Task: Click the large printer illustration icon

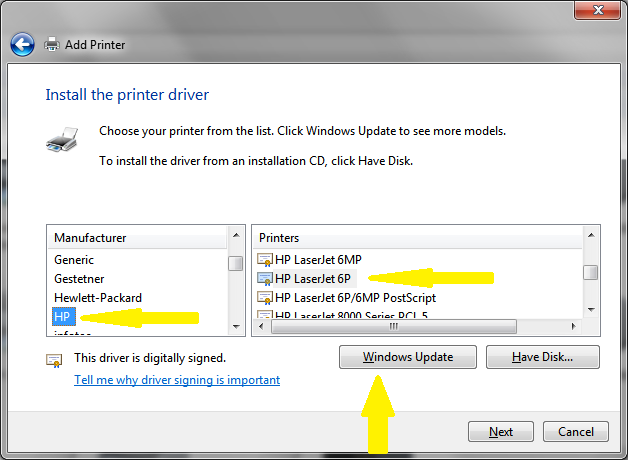Action: click(62, 139)
